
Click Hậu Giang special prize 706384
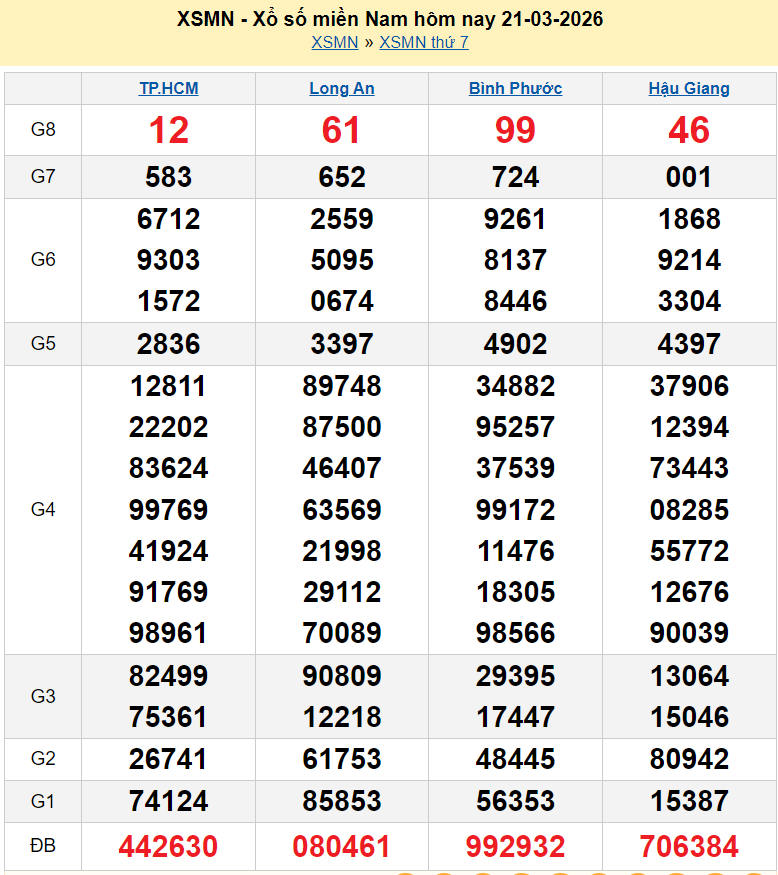(x=689, y=847)
